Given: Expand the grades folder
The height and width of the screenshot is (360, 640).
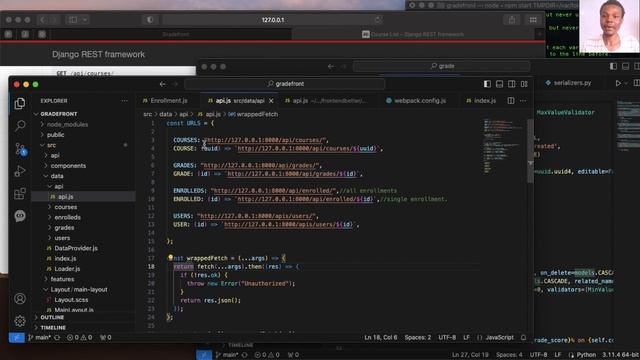Looking at the screenshot, I should (64, 227).
